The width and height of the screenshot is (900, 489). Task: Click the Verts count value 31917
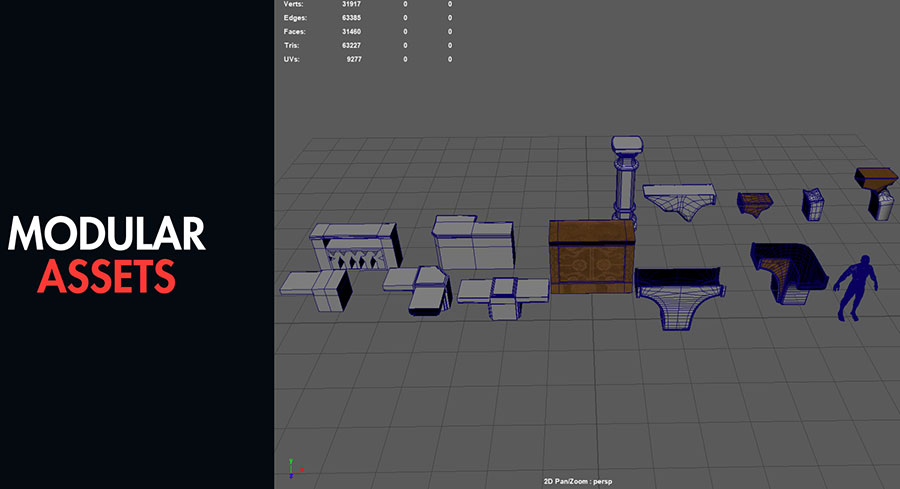351,4
